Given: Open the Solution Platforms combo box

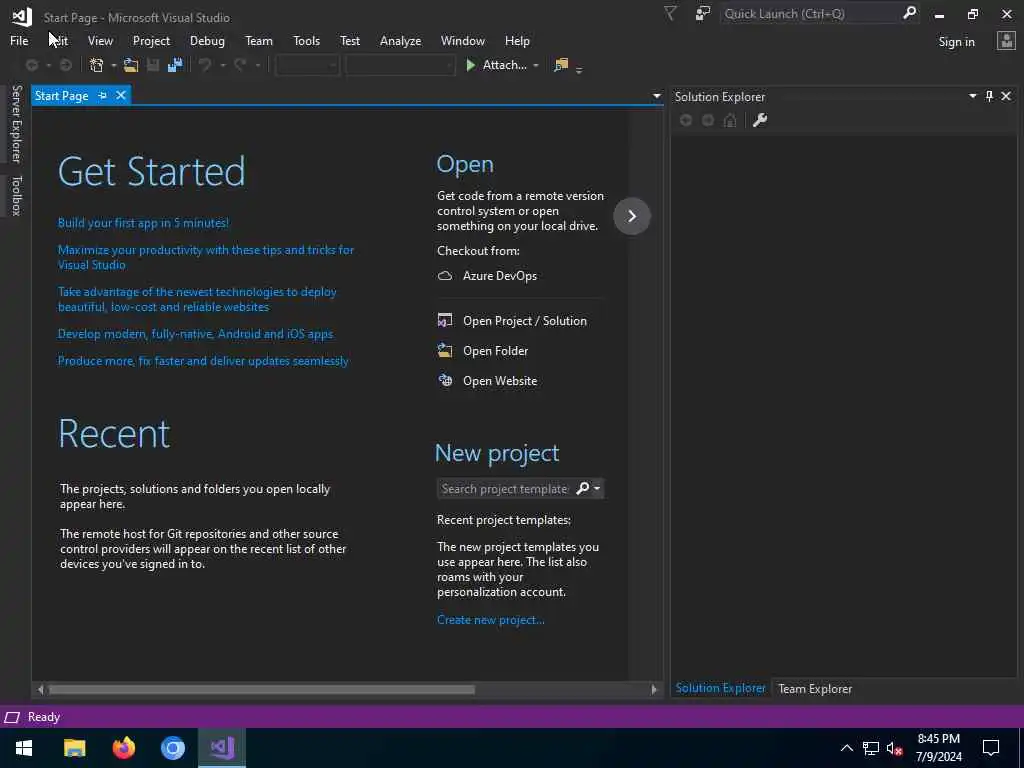Looking at the screenshot, I should coord(400,65).
